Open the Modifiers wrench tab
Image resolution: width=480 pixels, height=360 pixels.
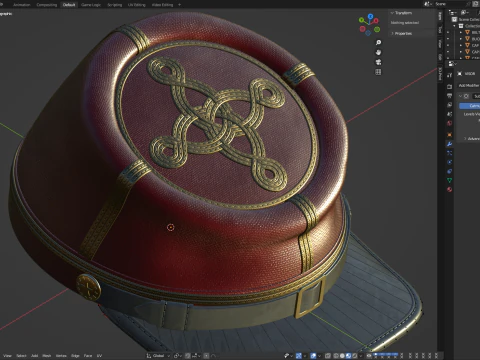point(449,144)
